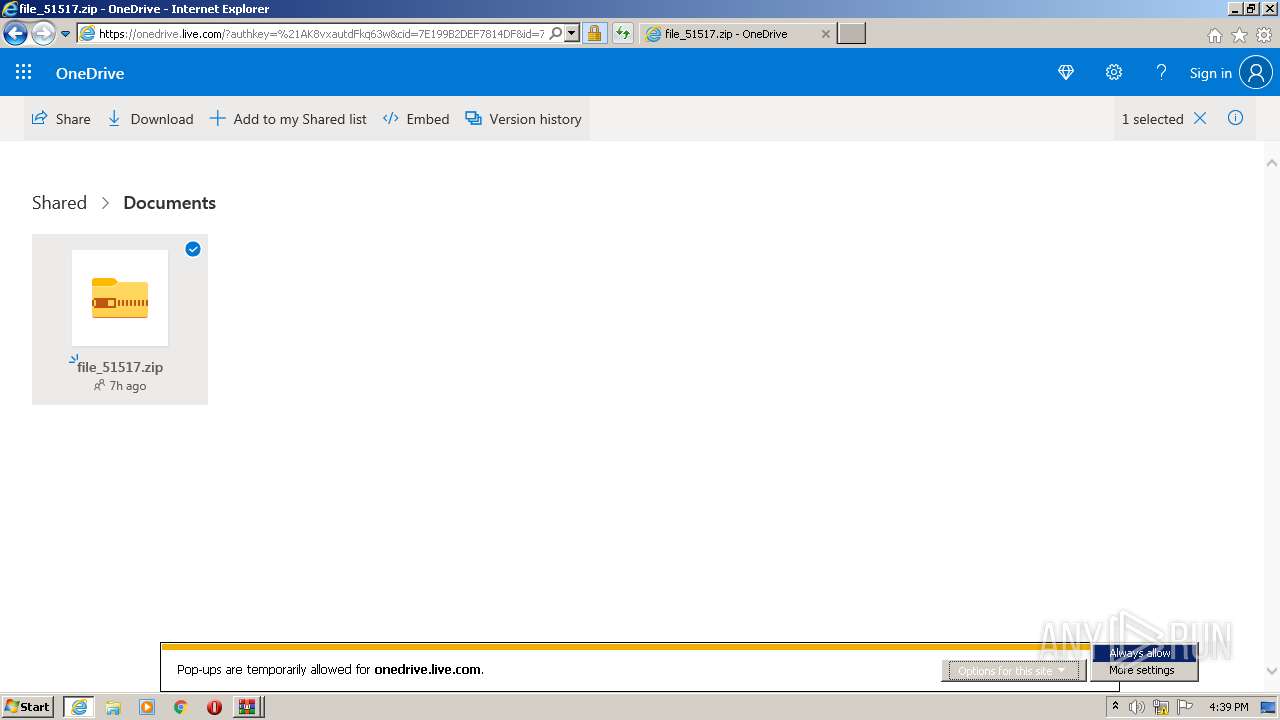This screenshot has width=1280, height=720.
Task: Share the selected file
Action: (61, 118)
